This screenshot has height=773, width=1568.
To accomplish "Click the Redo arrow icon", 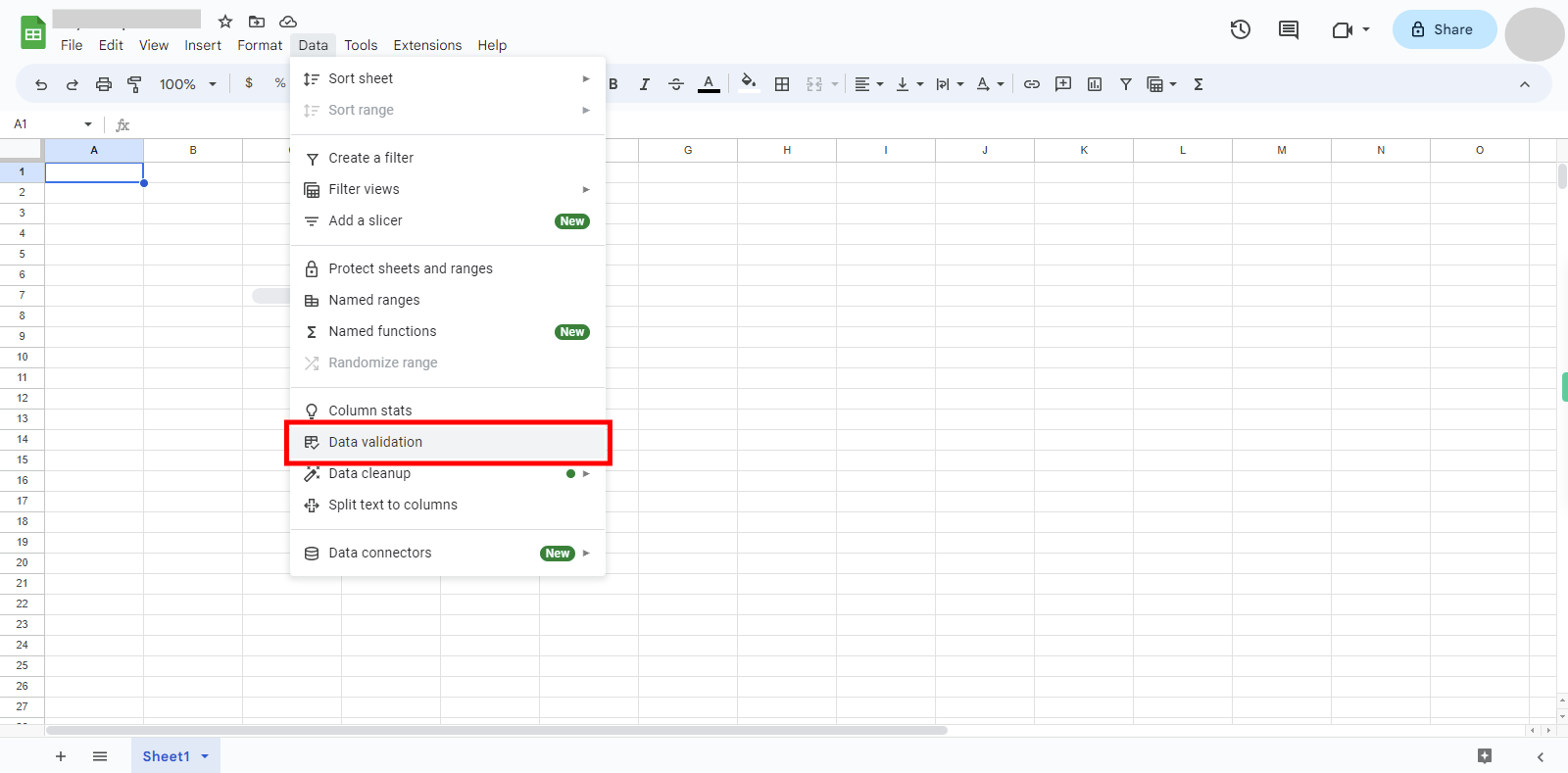I will 73,84.
